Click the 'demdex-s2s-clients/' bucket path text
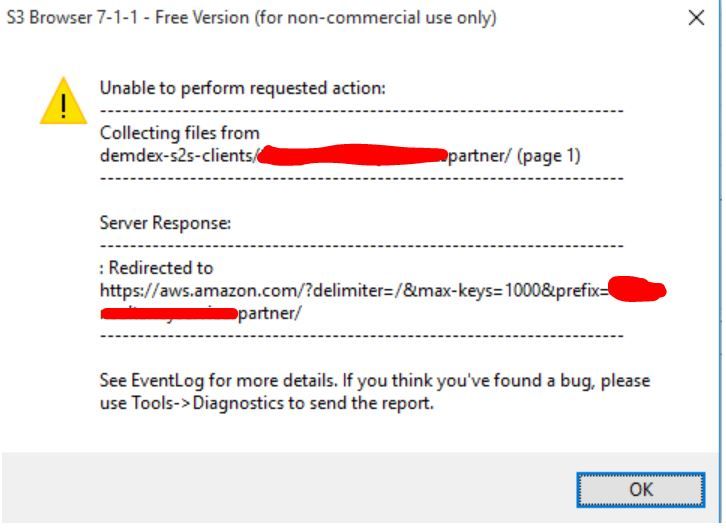Viewport: 726px width, 529px height. click(178, 156)
